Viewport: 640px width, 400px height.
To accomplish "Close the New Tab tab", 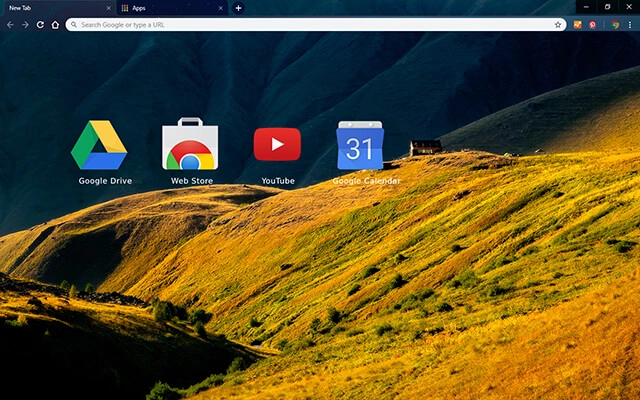I will pyautogui.click(x=109, y=8).
